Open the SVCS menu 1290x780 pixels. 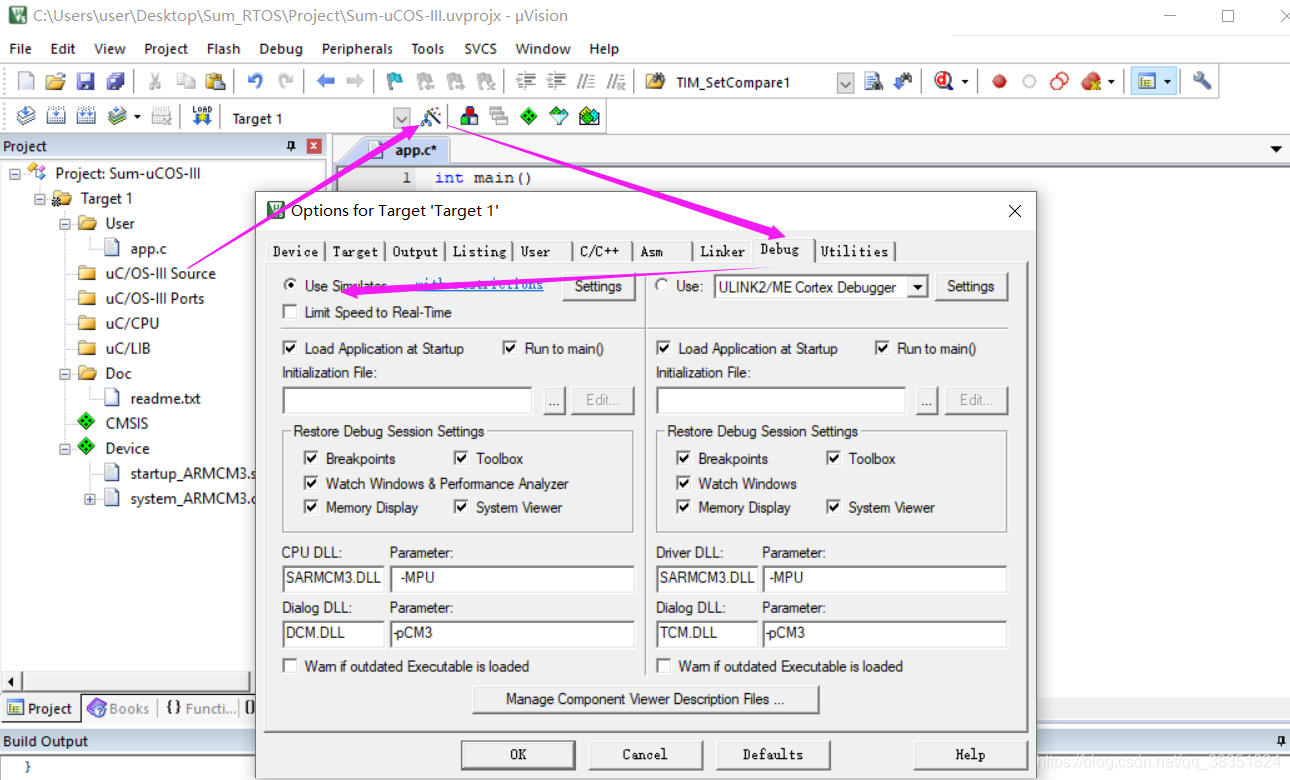tap(480, 48)
